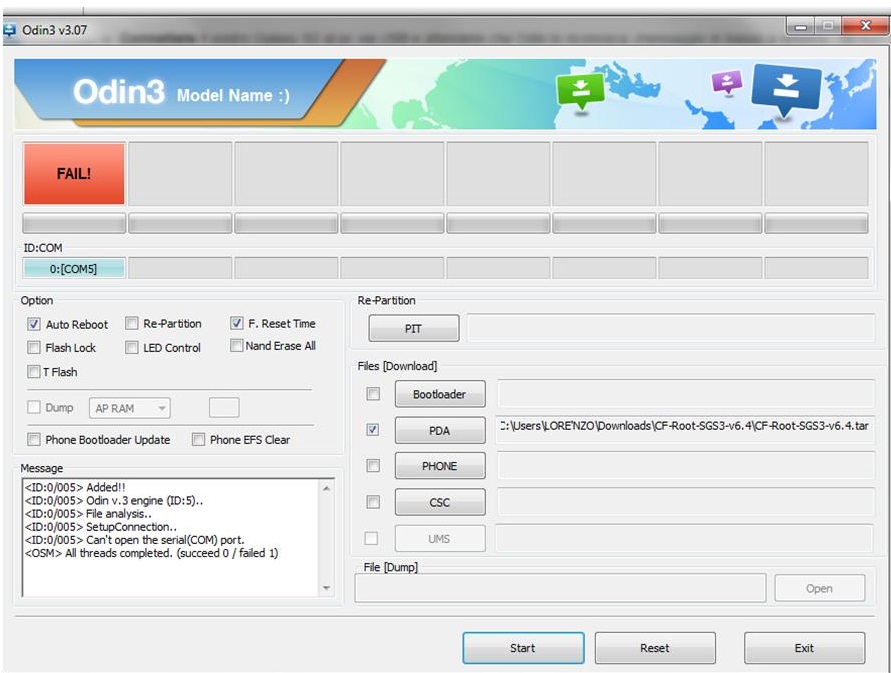Click the Bootloader file path field

[685, 394]
